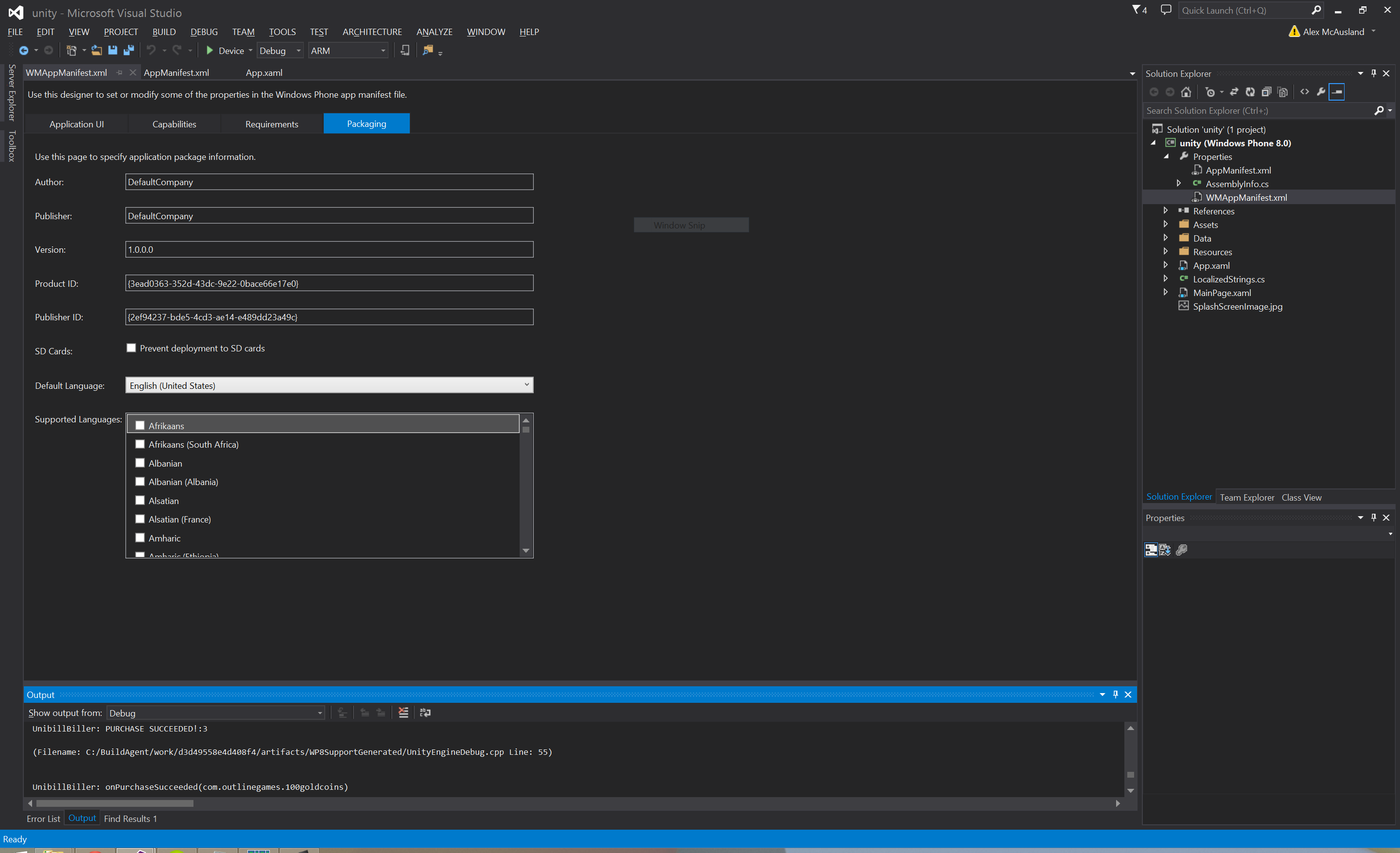Click the device connection toolbar icon
Viewport: 1400px width, 853px height.
tap(404, 51)
